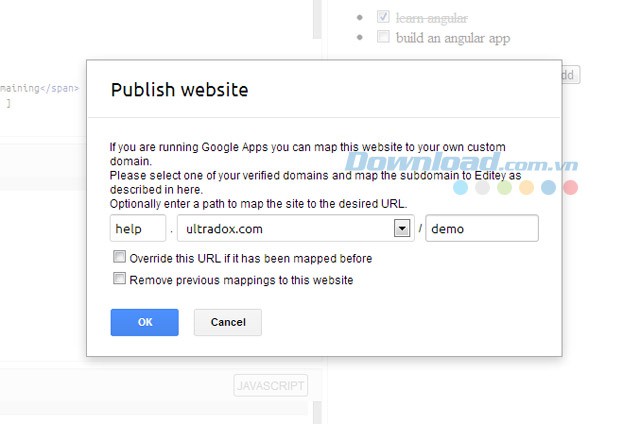Click the domain dropdown arrow
The width and height of the screenshot is (640, 424).
click(403, 229)
